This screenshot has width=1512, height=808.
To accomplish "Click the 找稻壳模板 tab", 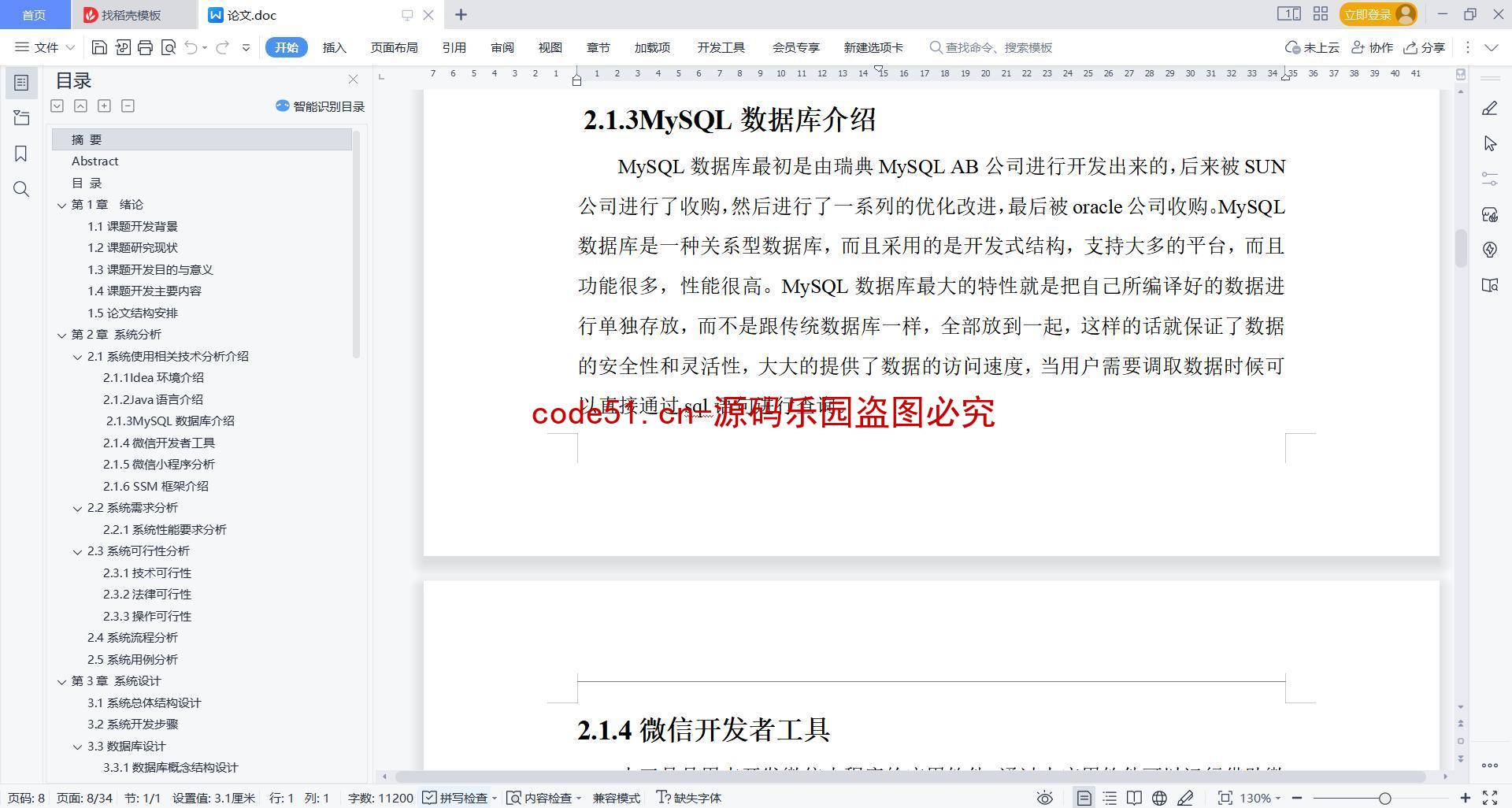I will coord(132,15).
